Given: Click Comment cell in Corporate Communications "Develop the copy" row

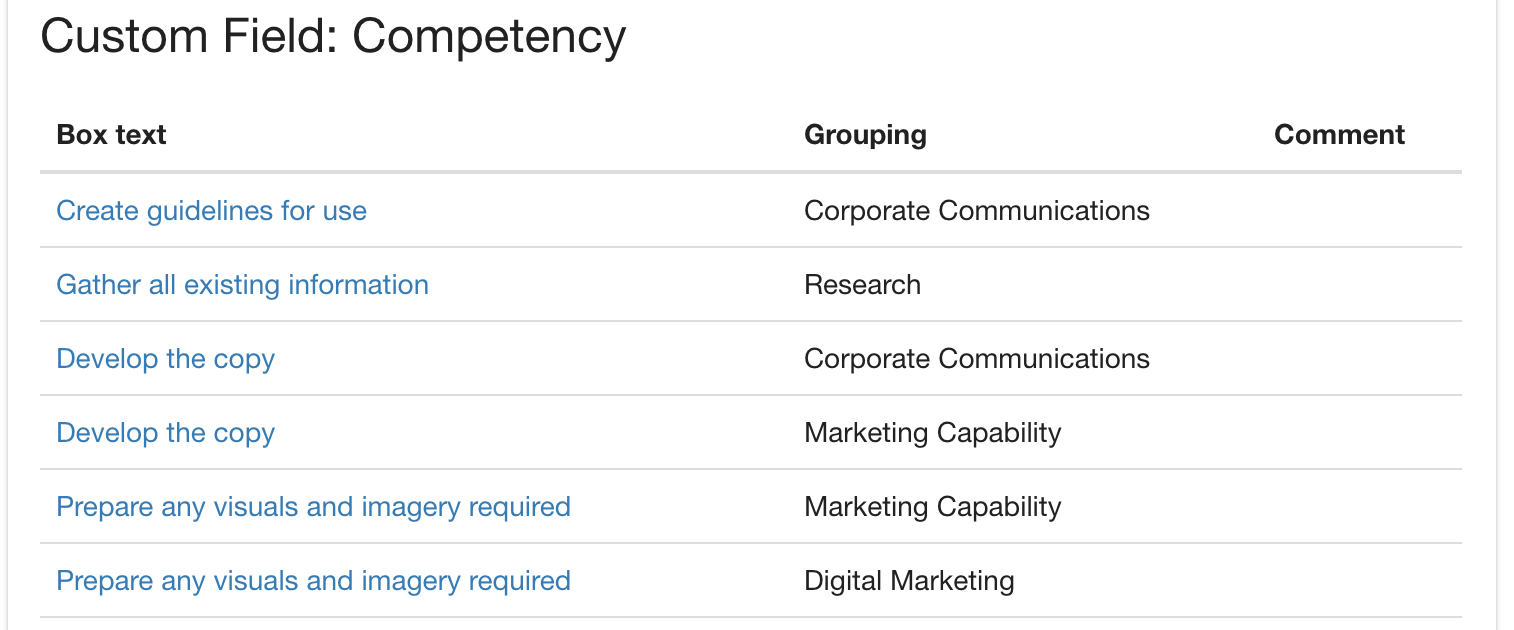Looking at the screenshot, I should click(x=1360, y=359).
